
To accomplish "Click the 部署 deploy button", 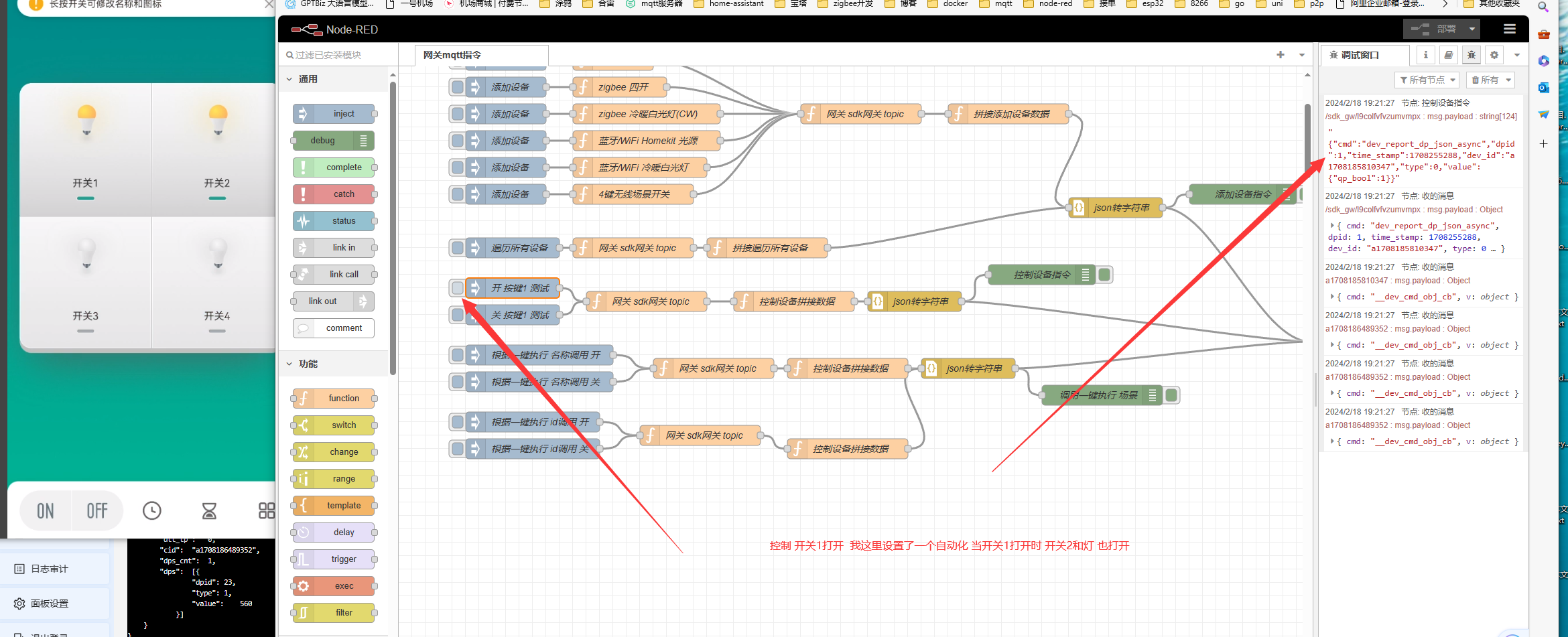I will [1434, 29].
